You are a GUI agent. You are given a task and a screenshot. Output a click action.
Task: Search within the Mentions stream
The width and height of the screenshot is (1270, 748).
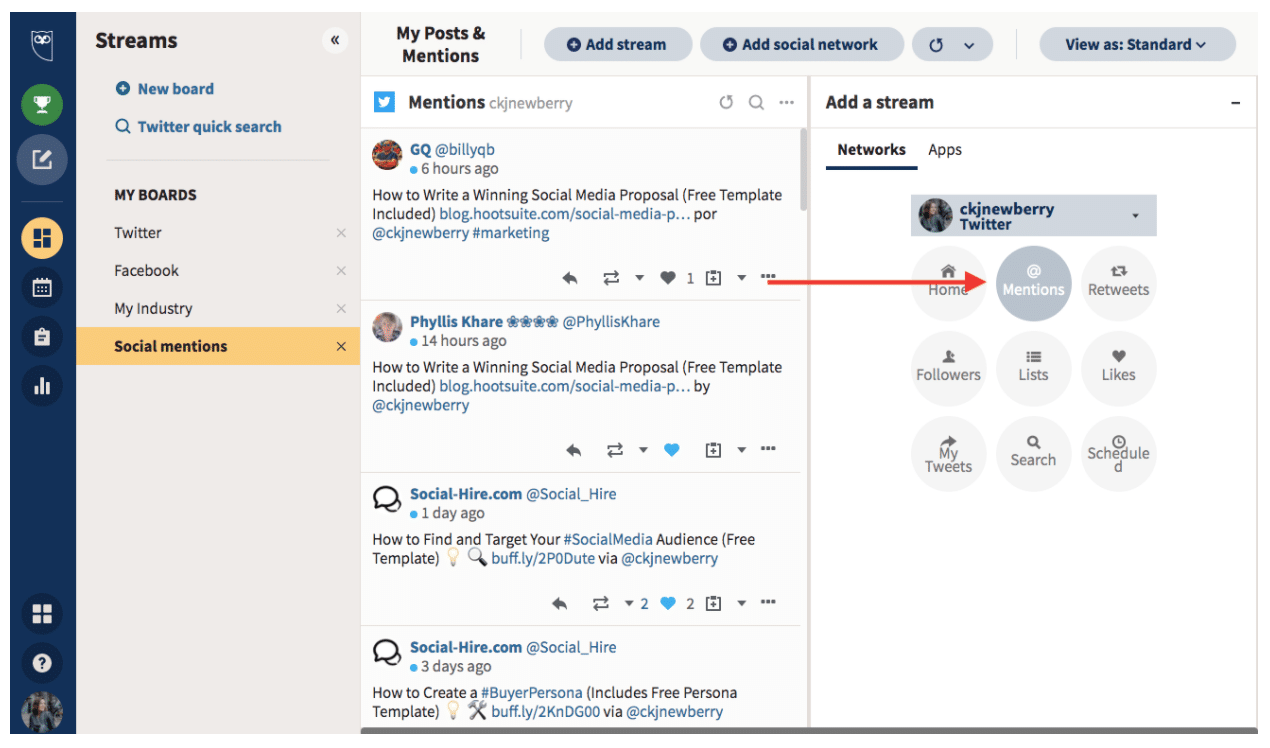[x=757, y=102]
